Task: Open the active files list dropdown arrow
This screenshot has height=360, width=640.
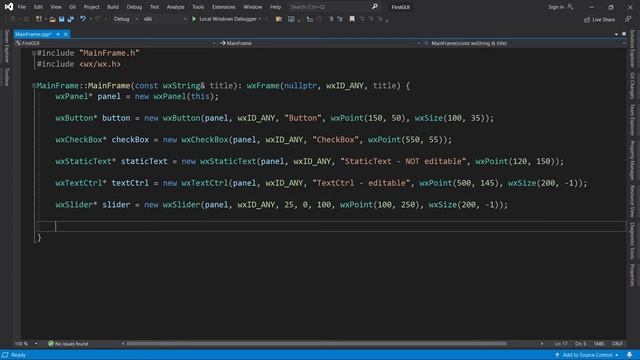Action: pos(616,34)
